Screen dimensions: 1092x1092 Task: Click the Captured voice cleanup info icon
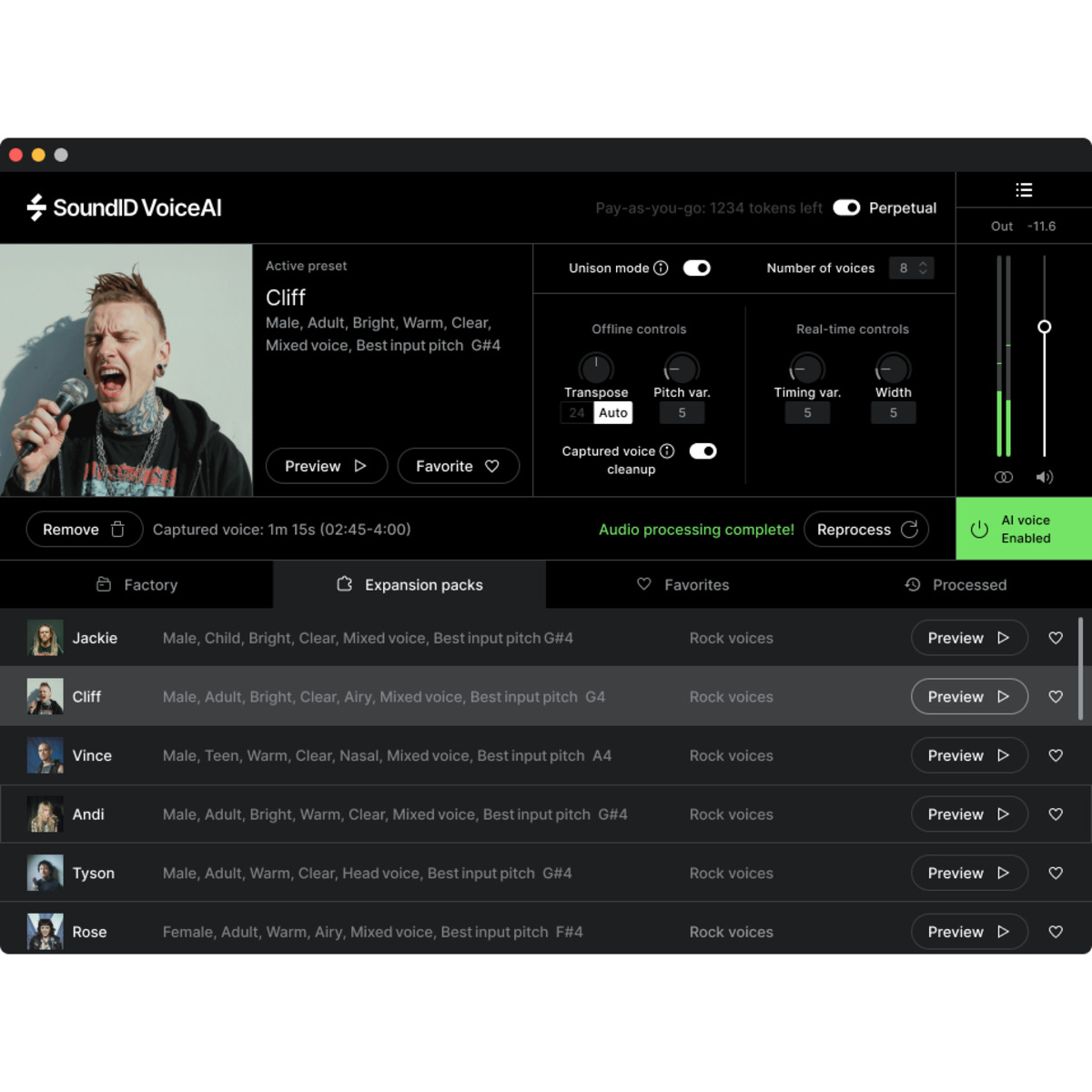tap(667, 451)
